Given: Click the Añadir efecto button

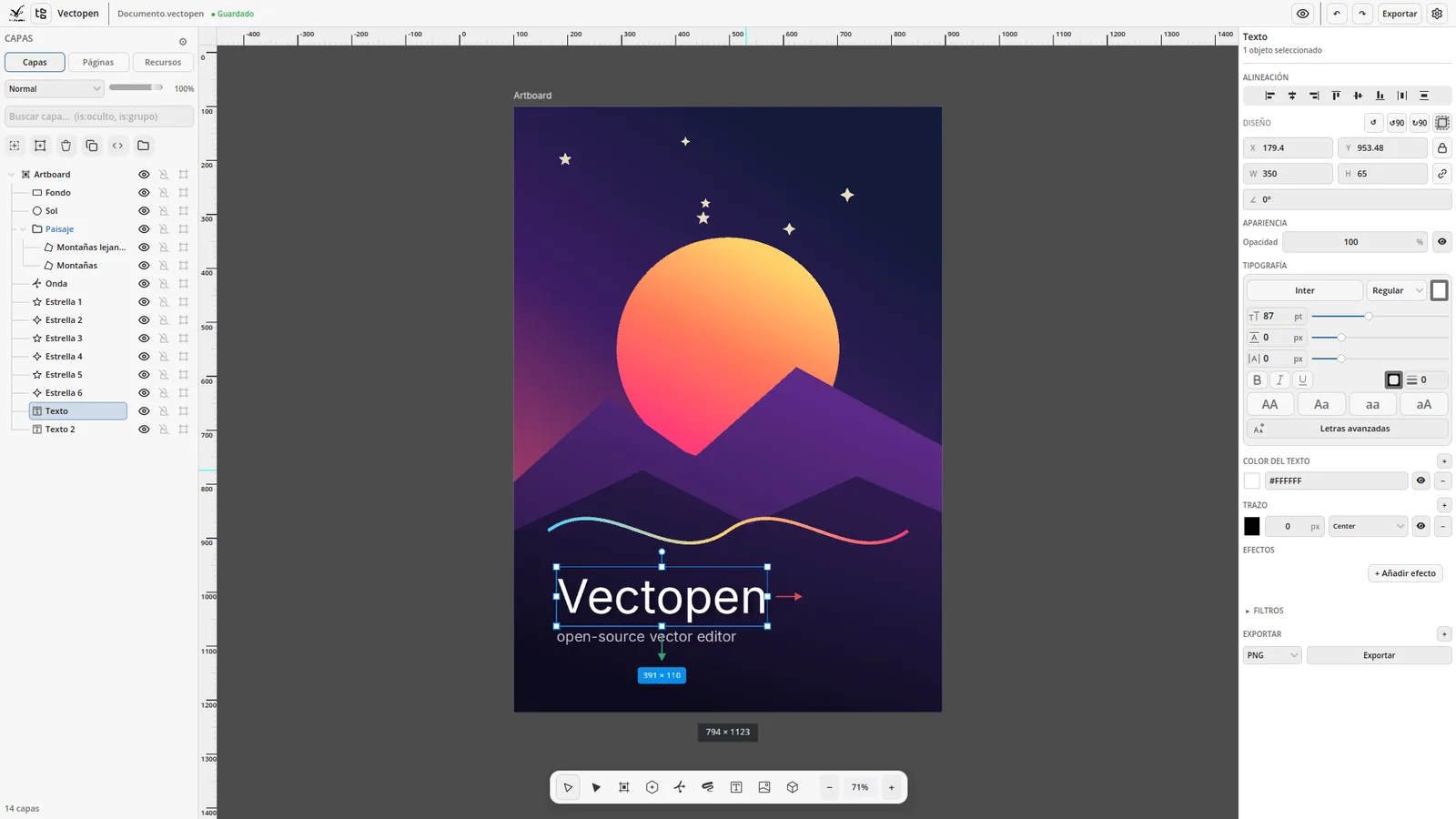Looking at the screenshot, I should coord(1405,573).
